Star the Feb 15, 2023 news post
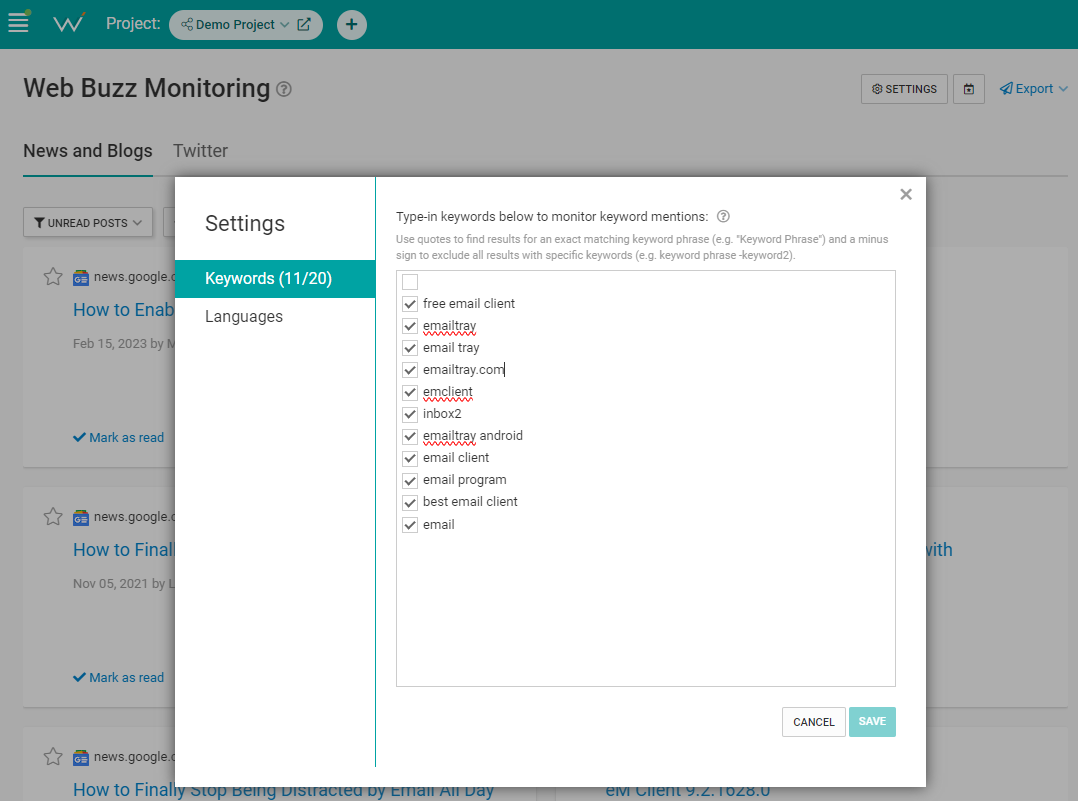 (x=53, y=277)
